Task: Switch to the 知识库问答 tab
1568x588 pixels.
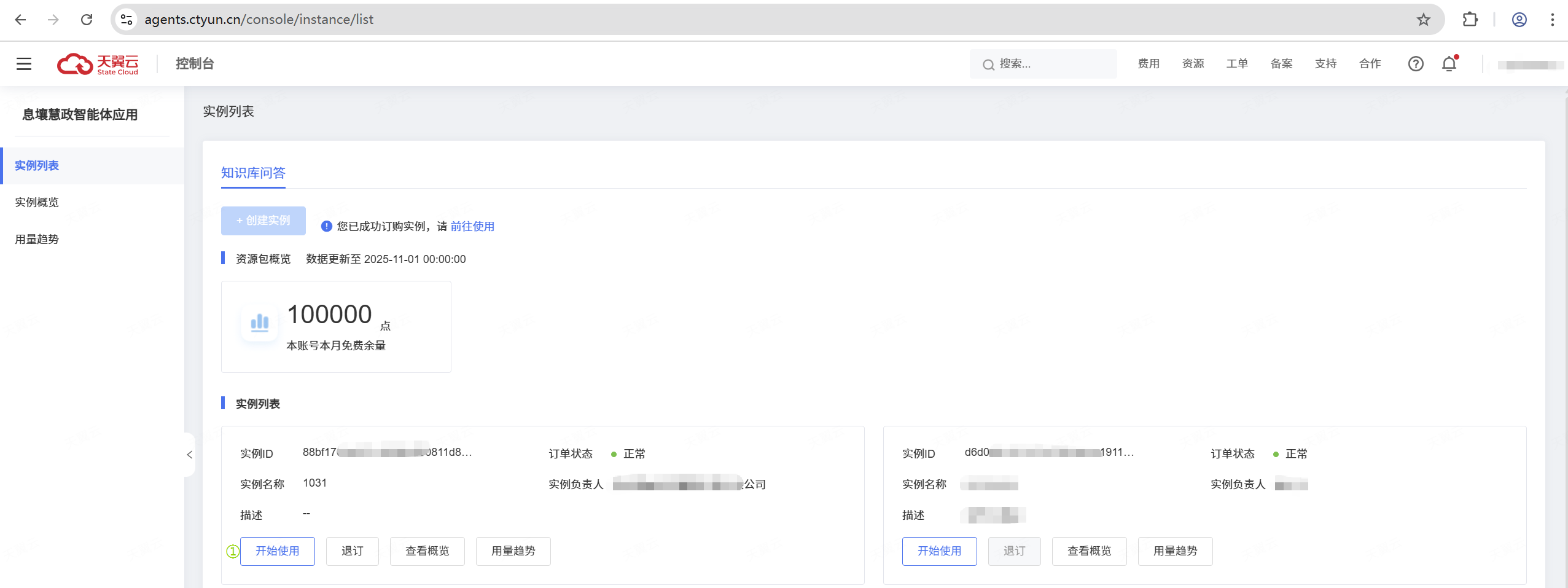Action: [x=253, y=173]
